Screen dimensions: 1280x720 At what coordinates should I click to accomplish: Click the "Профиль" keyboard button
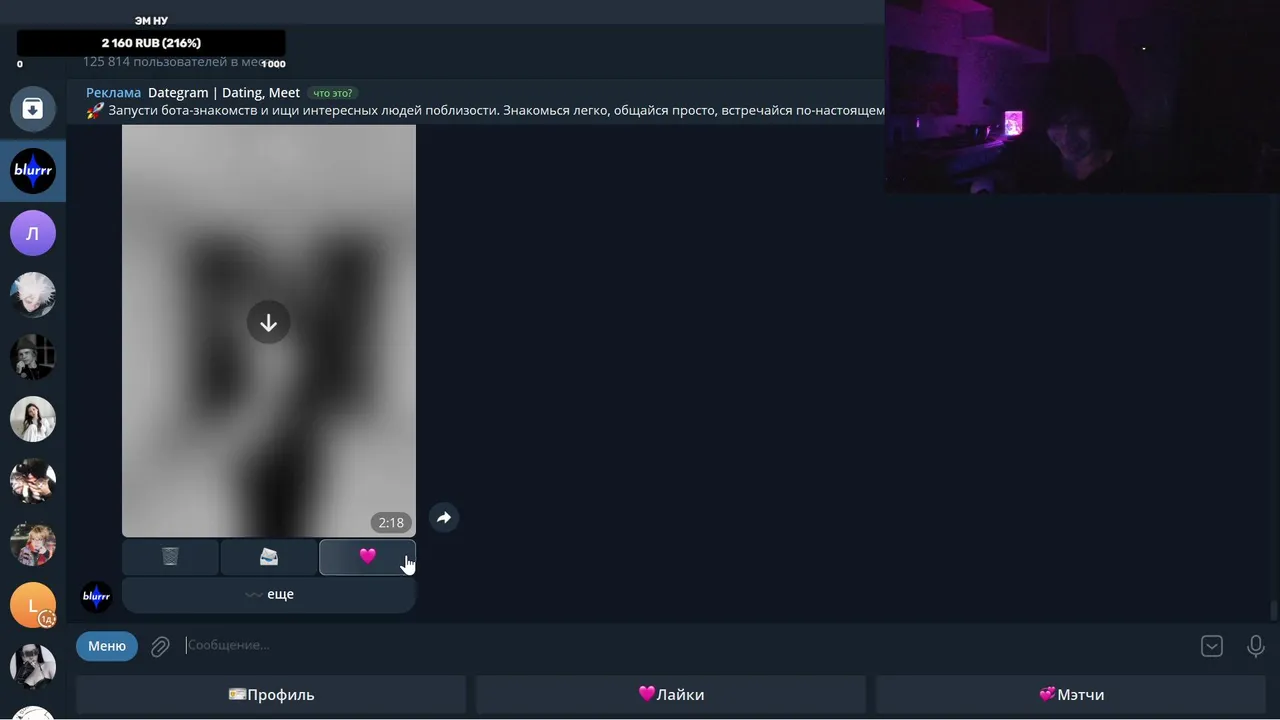[x=271, y=695]
